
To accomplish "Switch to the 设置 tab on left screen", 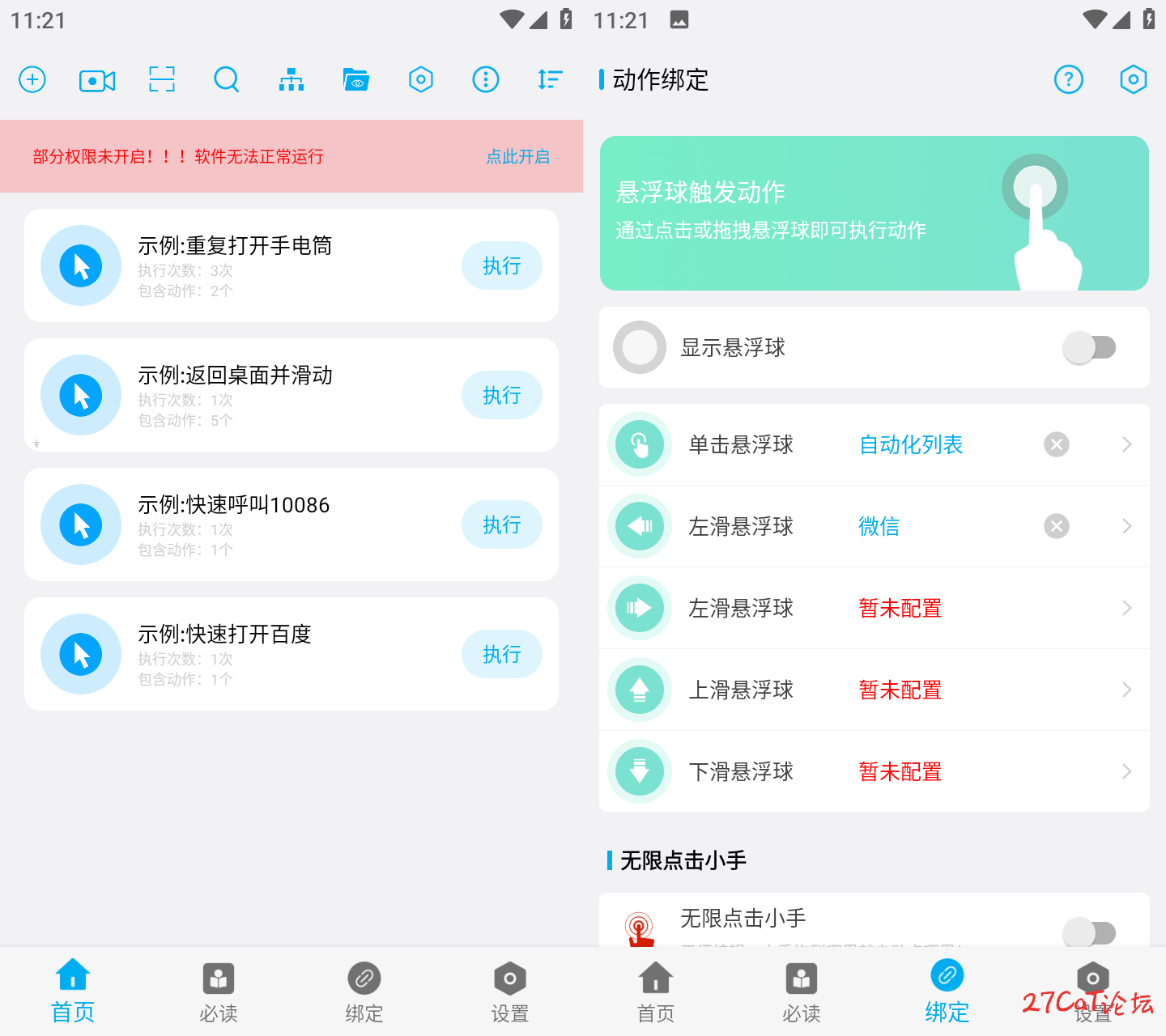I will (x=510, y=992).
